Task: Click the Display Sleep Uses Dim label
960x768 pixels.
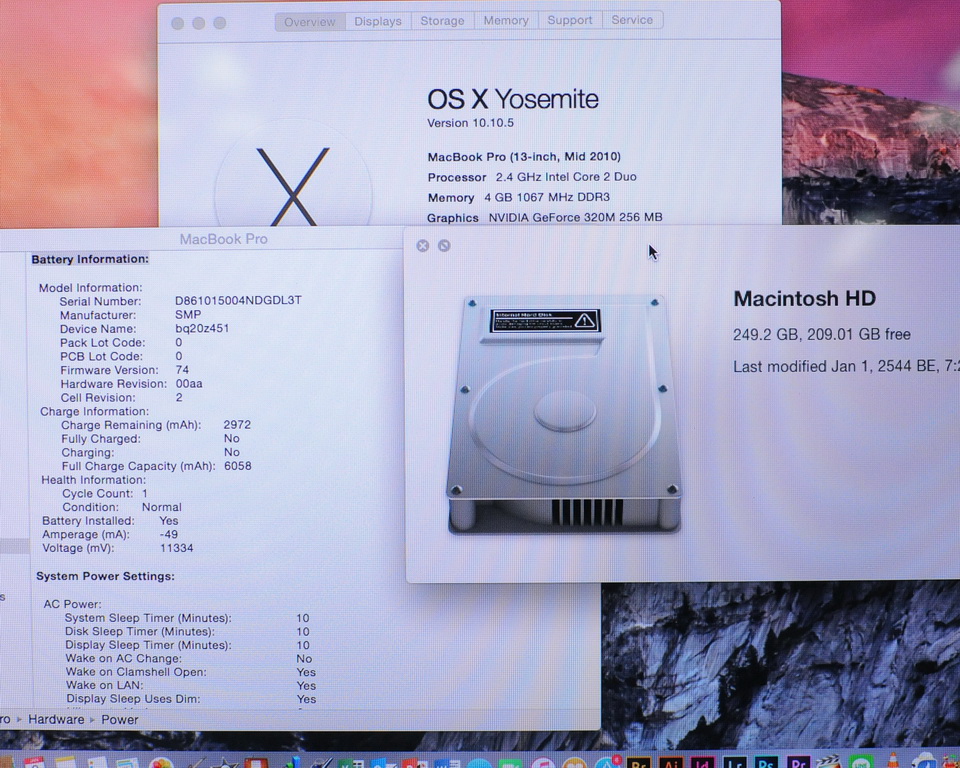Action: (133, 699)
